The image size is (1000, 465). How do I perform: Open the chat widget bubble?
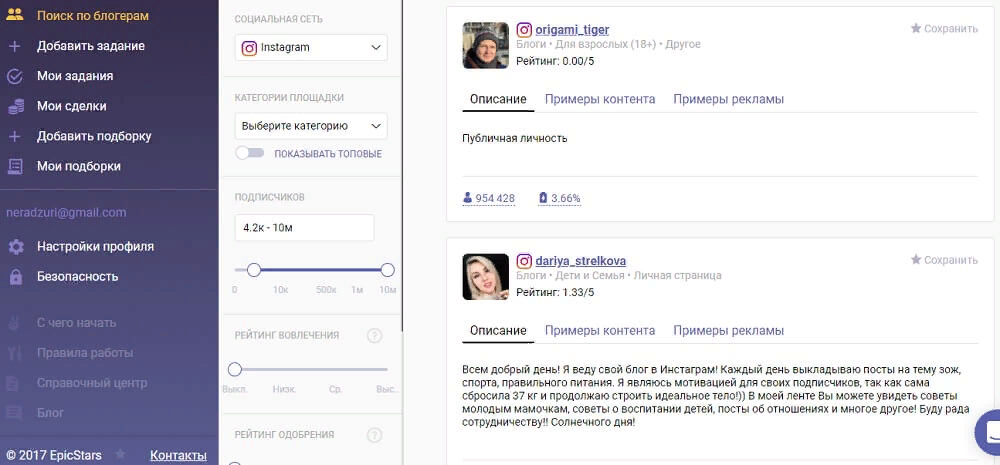[988, 430]
